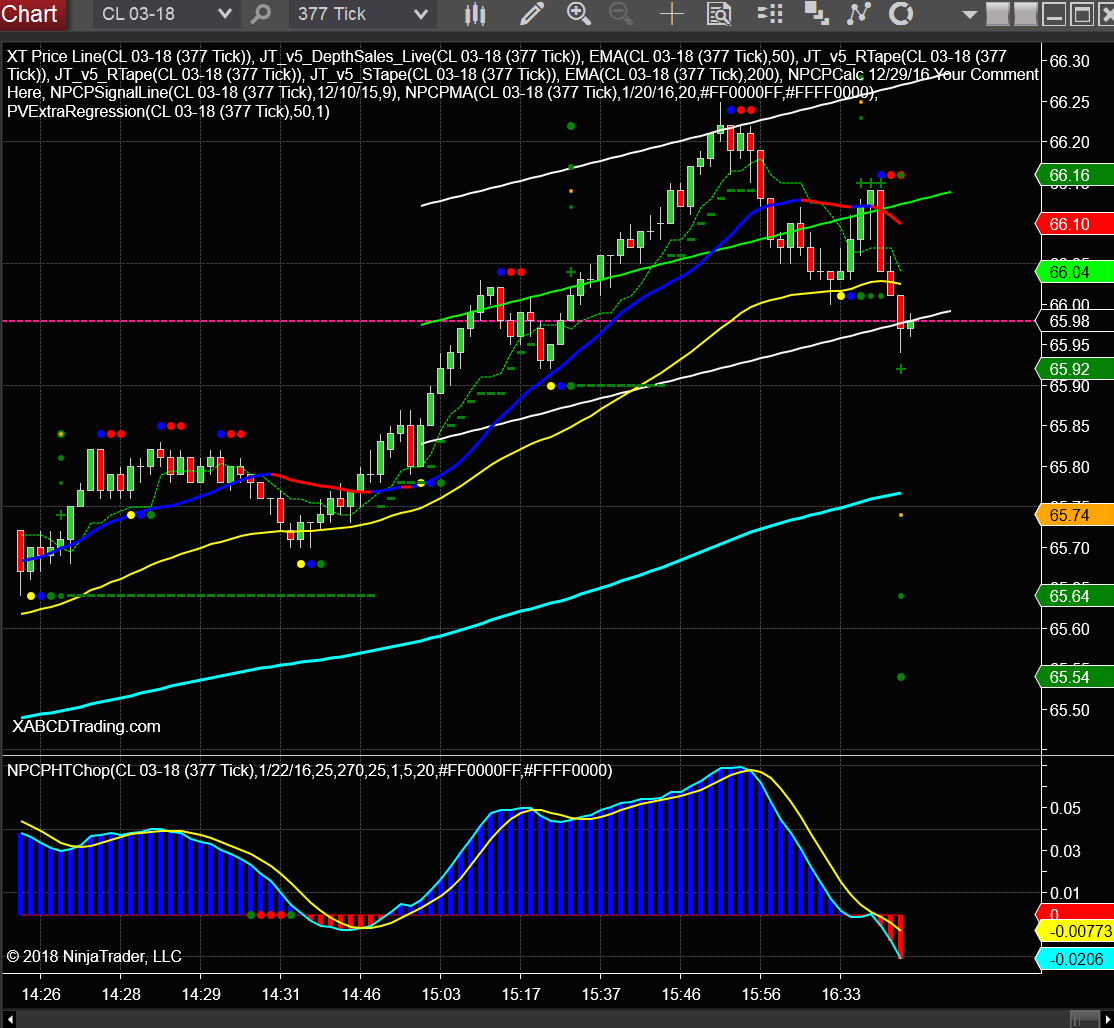The height and width of the screenshot is (1028, 1114).
Task: Click the 0.05 axis label in lower panel
Action: pos(1065,808)
